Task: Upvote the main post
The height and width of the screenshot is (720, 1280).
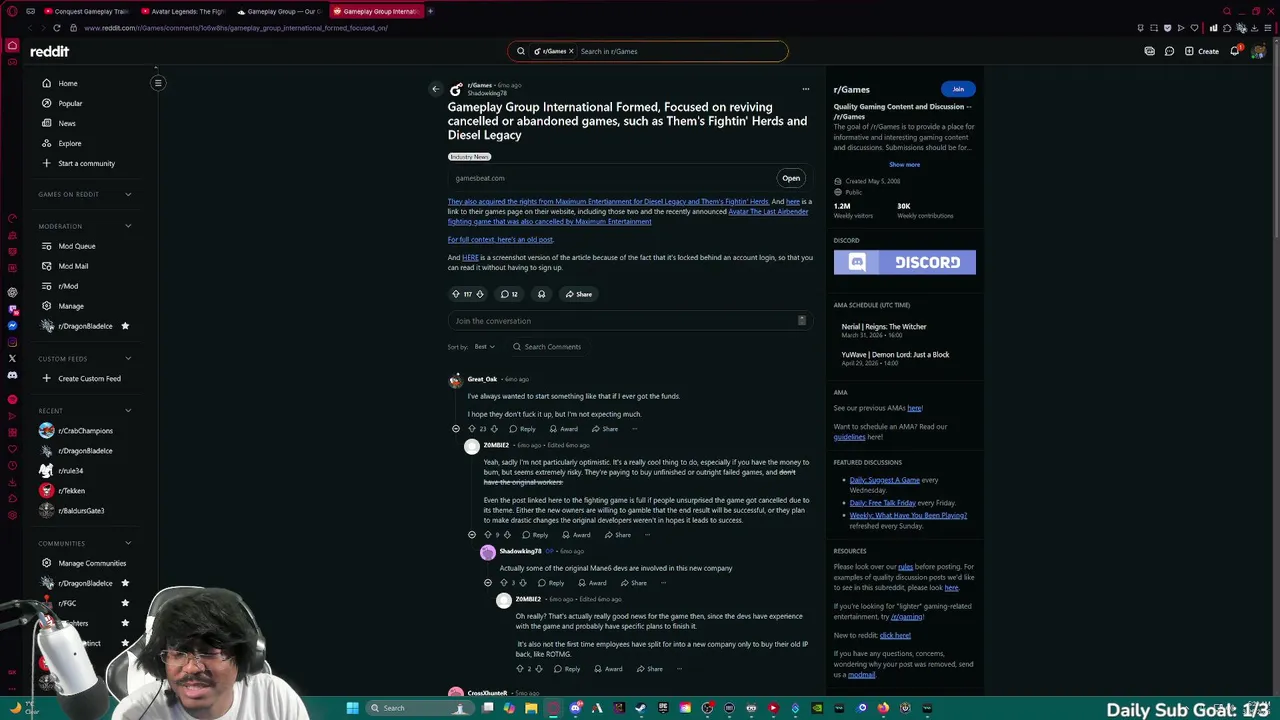Action: point(456,294)
